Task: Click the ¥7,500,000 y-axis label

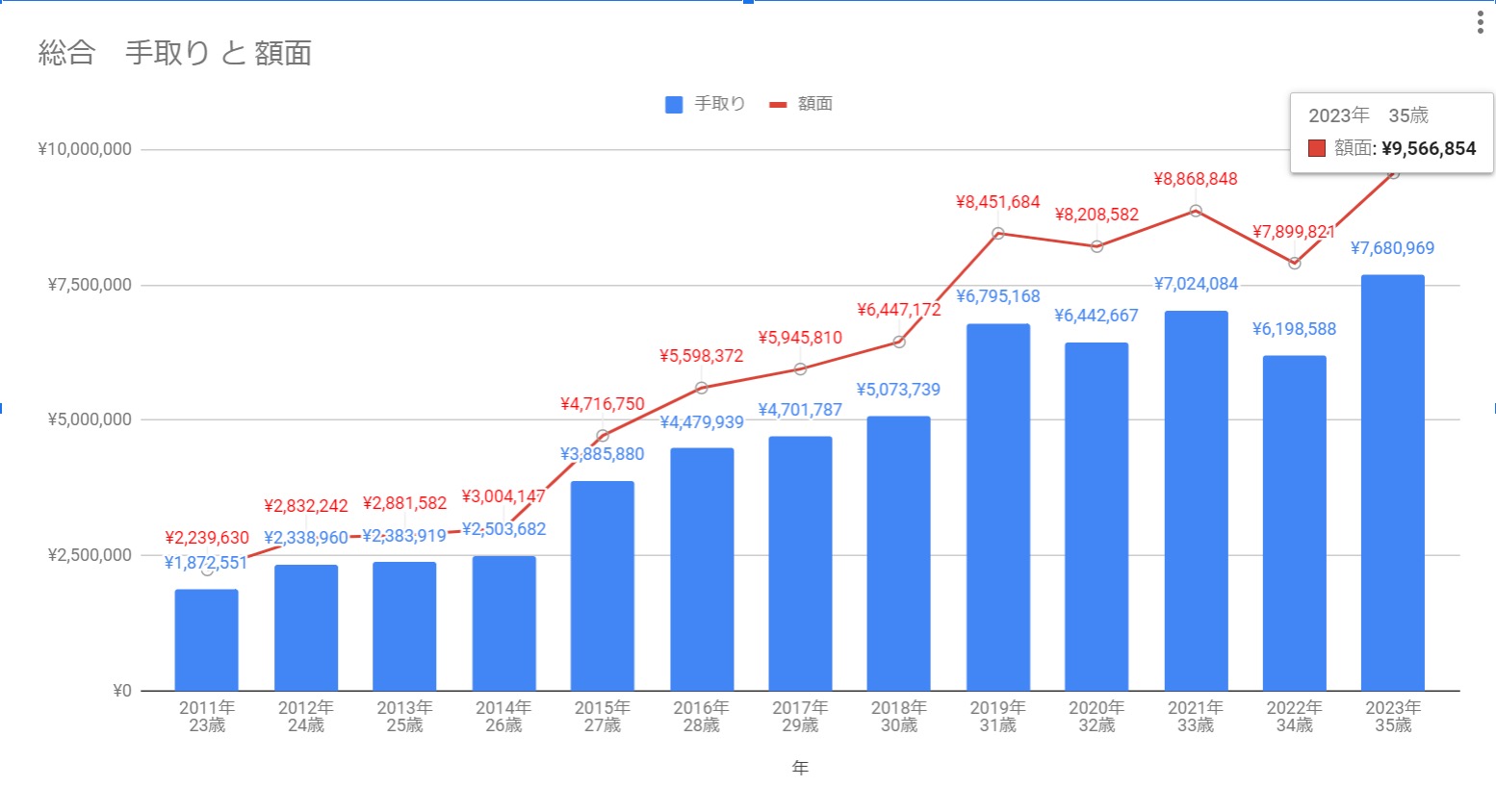Action: [90, 285]
